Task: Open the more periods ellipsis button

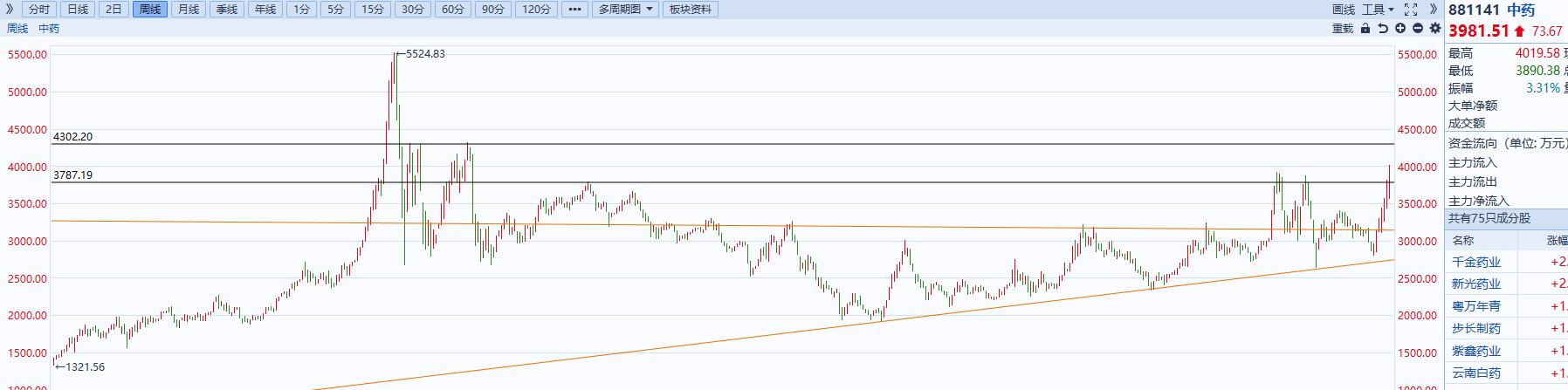Action: (x=574, y=10)
